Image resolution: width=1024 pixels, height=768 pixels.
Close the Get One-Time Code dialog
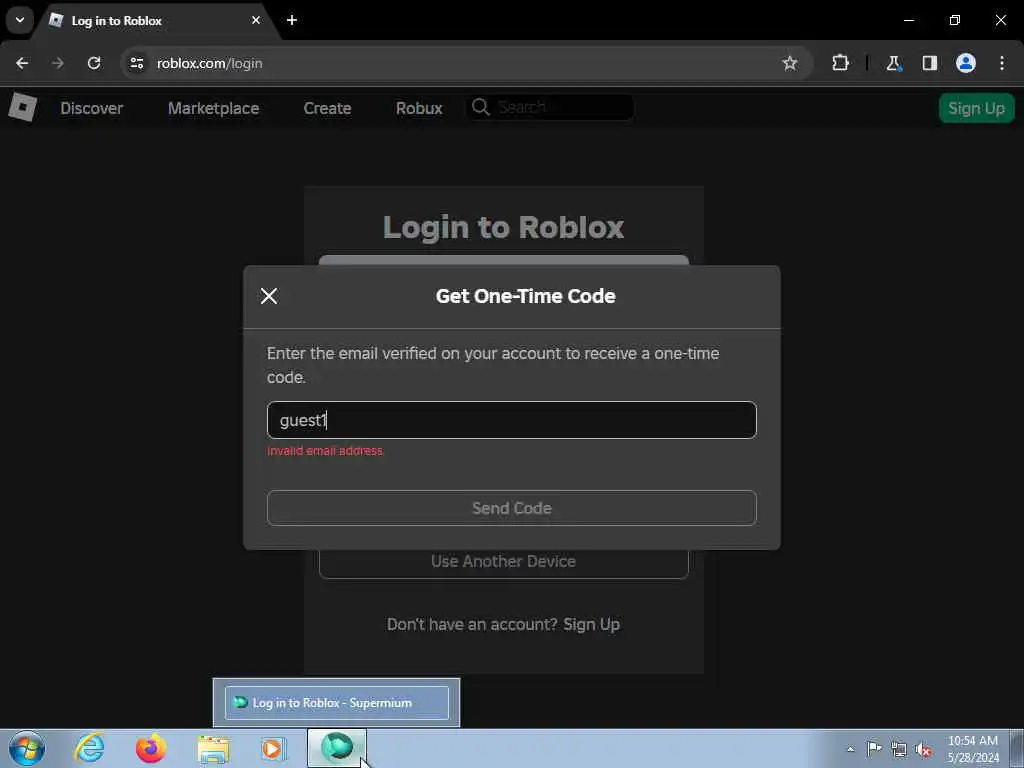click(269, 296)
